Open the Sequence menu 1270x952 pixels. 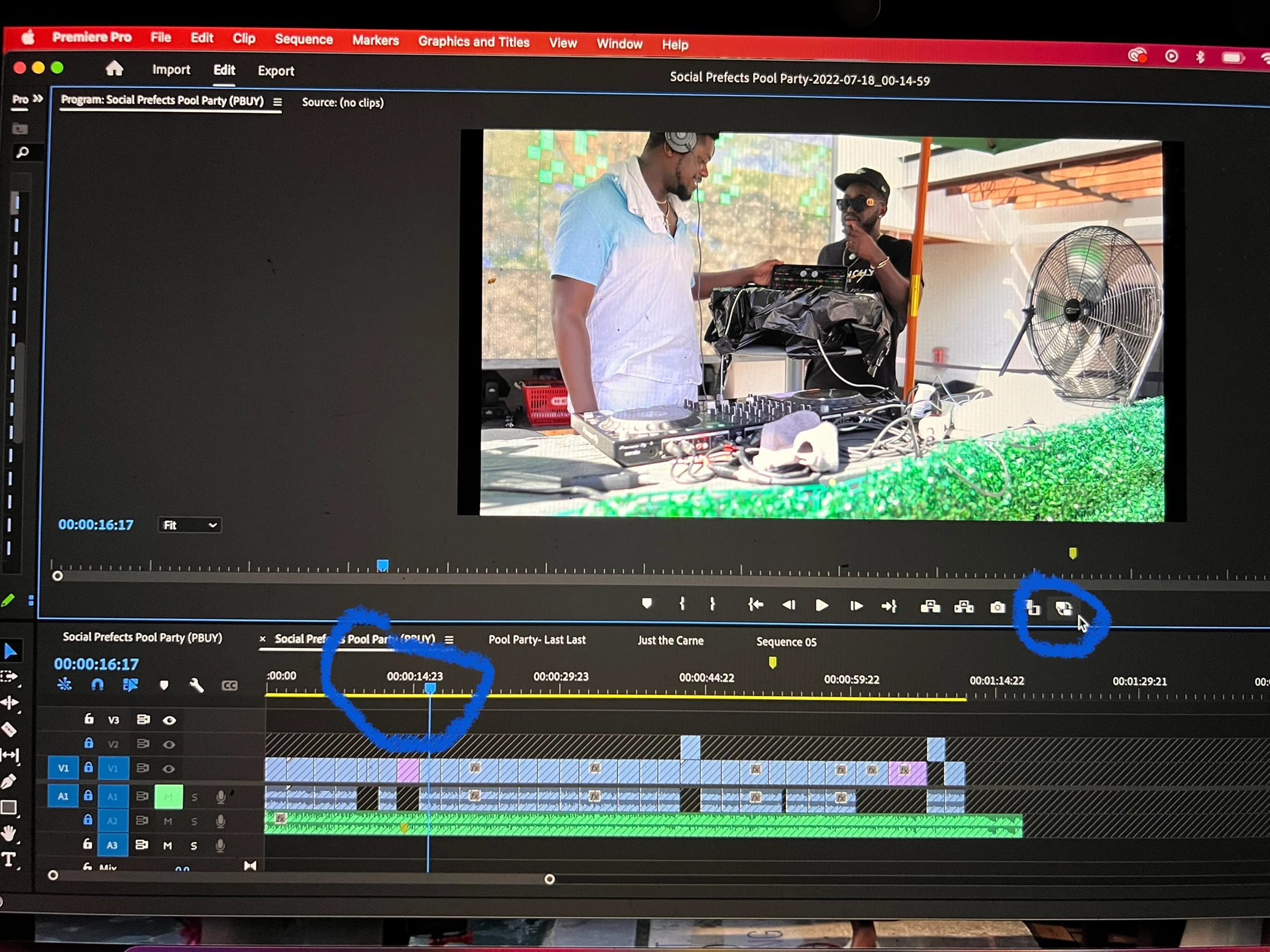tap(304, 40)
